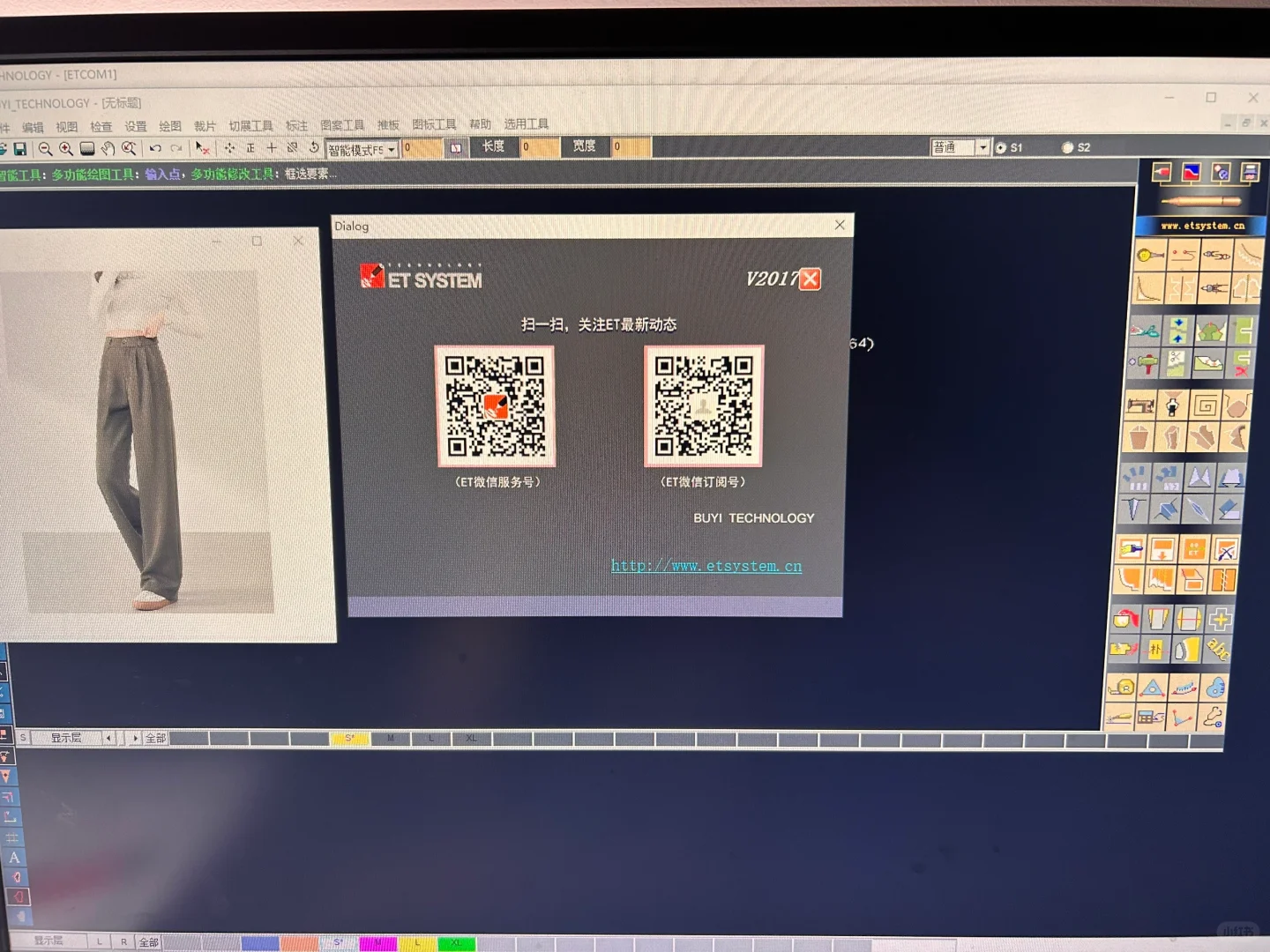Select the letter A text tool in left sidebar
Image resolution: width=1270 pixels, height=952 pixels.
coord(14,857)
